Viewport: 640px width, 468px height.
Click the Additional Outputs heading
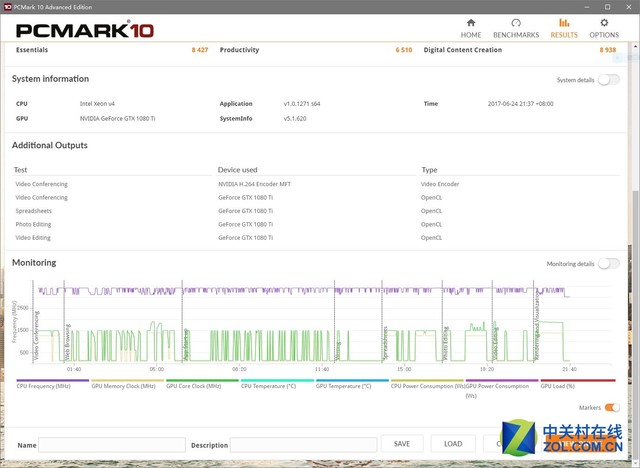50,145
